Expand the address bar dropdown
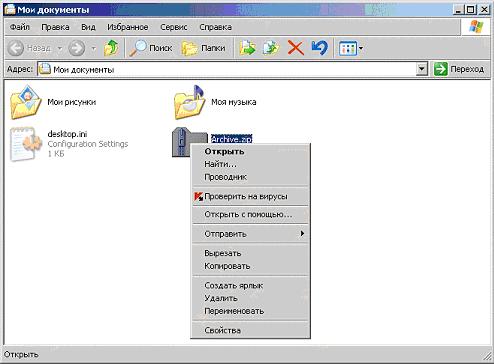Image resolution: width=494 pixels, height=364 pixels. [422, 69]
